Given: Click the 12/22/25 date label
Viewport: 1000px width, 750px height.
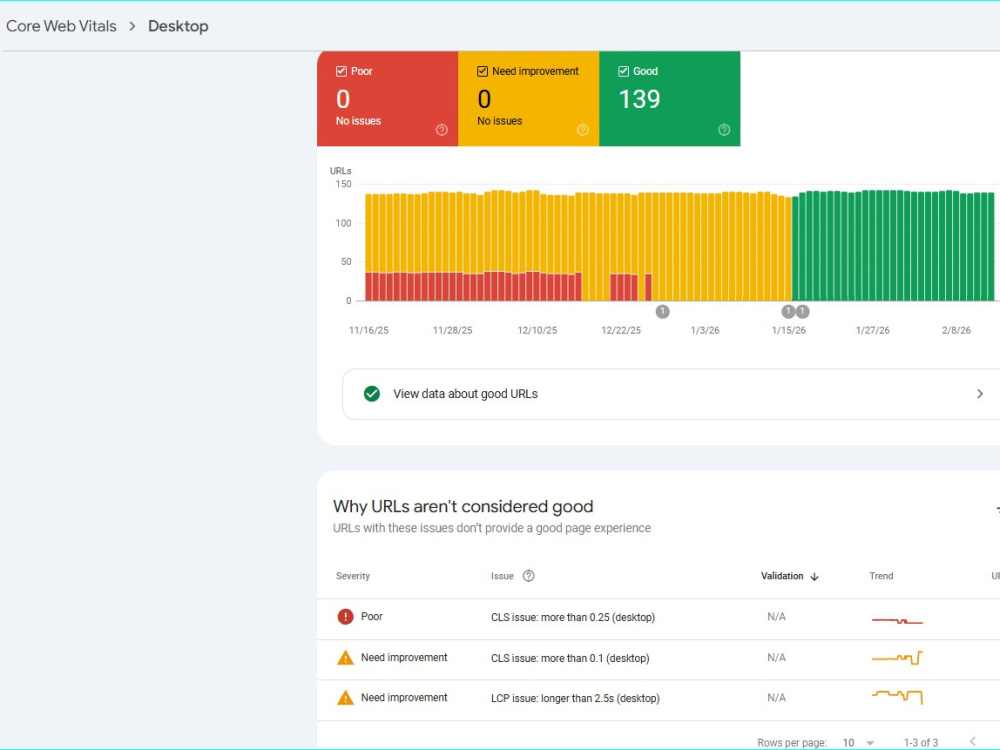Looking at the screenshot, I should click(621, 330).
